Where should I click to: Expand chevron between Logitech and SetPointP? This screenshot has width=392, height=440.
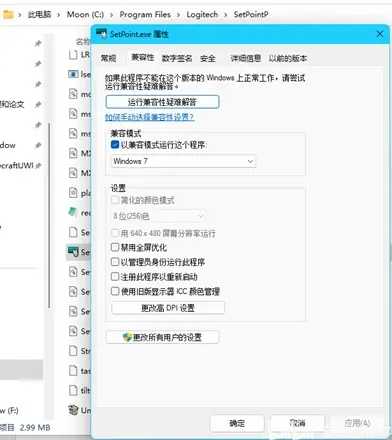click(x=226, y=15)
